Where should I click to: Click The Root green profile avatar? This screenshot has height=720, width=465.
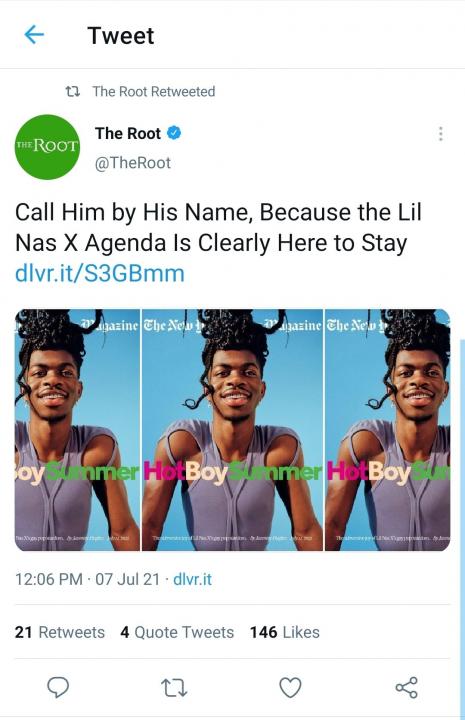click(x=47, y=147)
